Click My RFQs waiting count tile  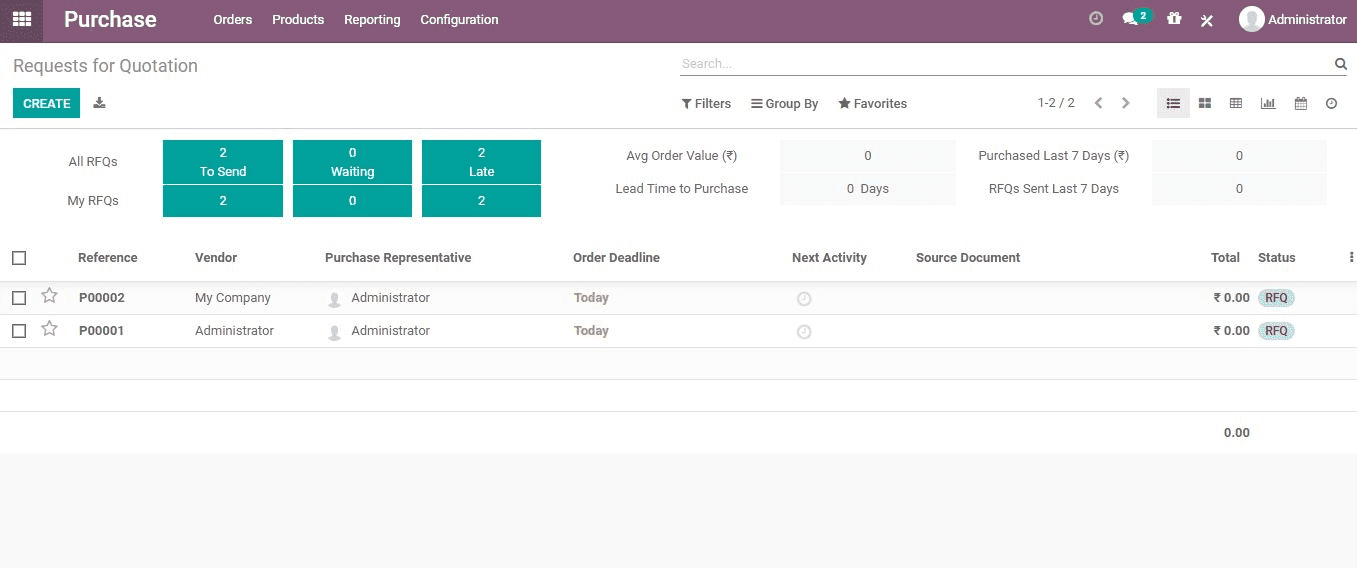point(352,201)
